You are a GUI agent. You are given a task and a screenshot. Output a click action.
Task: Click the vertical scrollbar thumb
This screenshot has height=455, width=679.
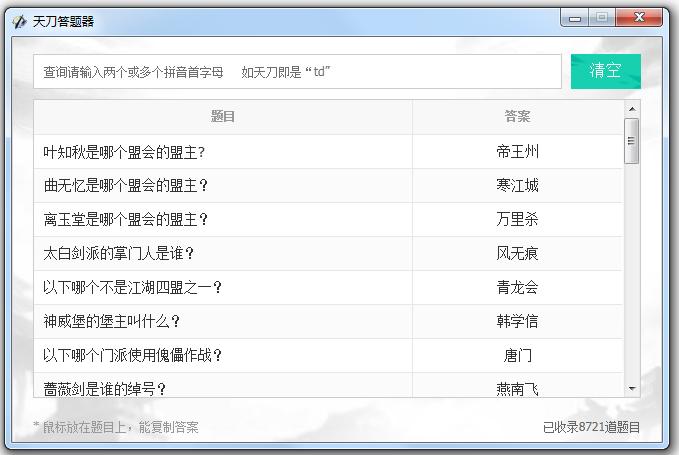[632, 141]
